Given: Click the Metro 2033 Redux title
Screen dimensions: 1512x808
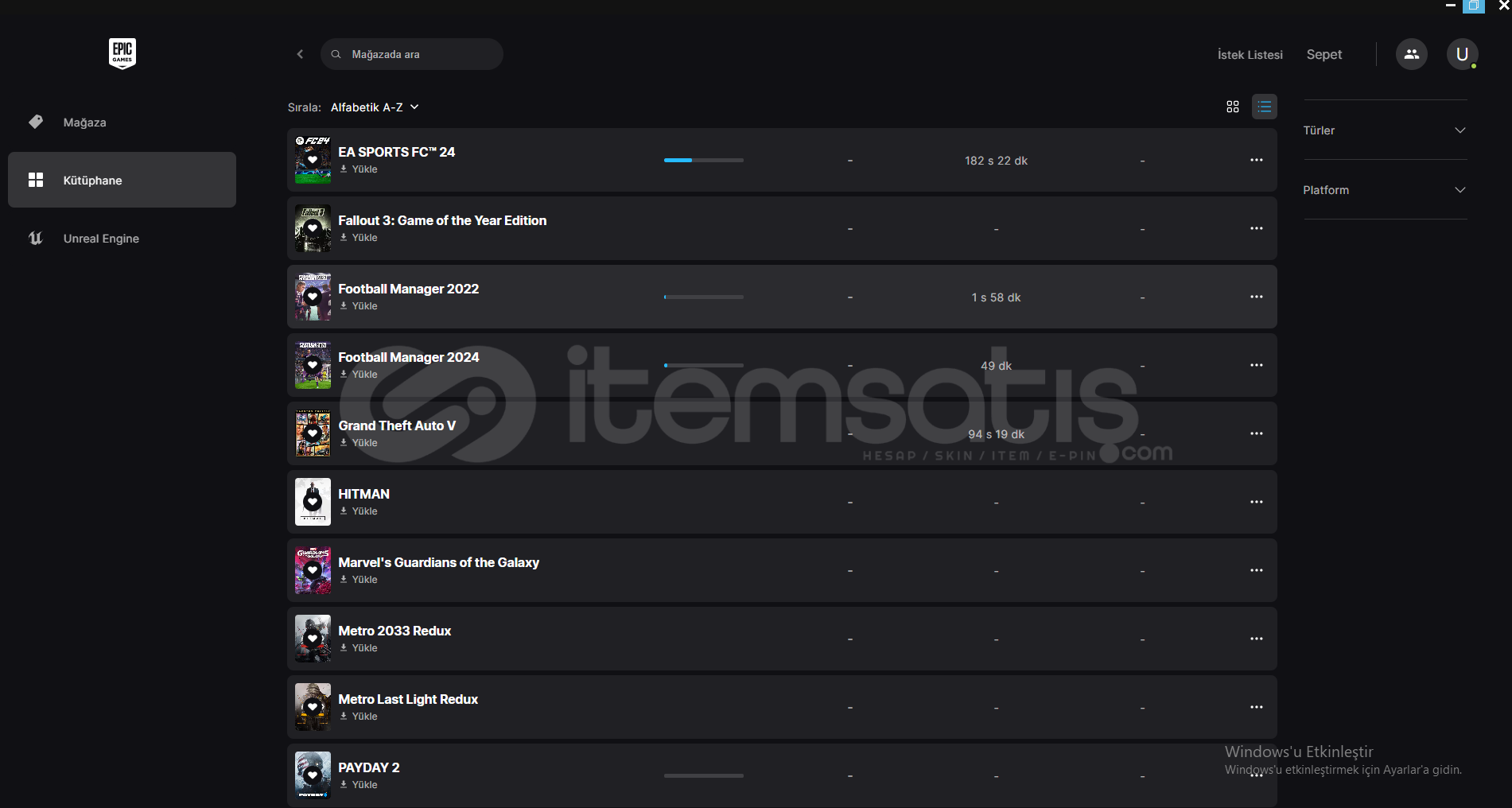Looking at the screenshot, I should [x=395, y=631].
